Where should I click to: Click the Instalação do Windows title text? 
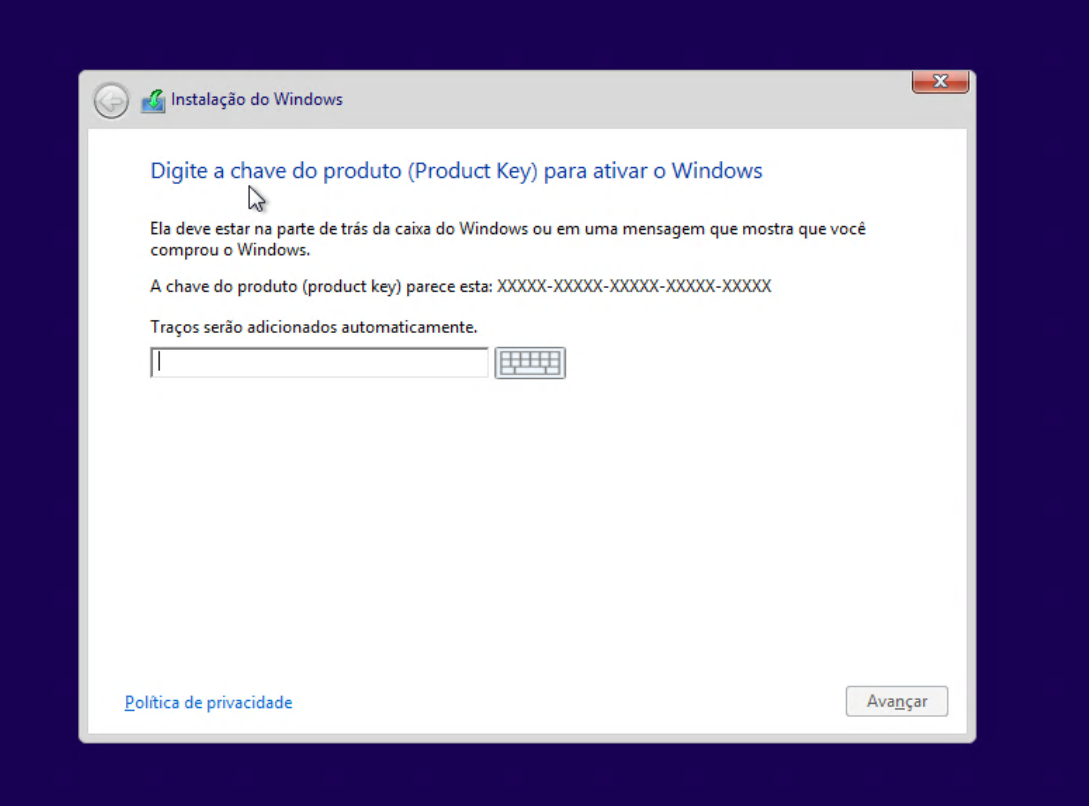click(x=257, y=99)
